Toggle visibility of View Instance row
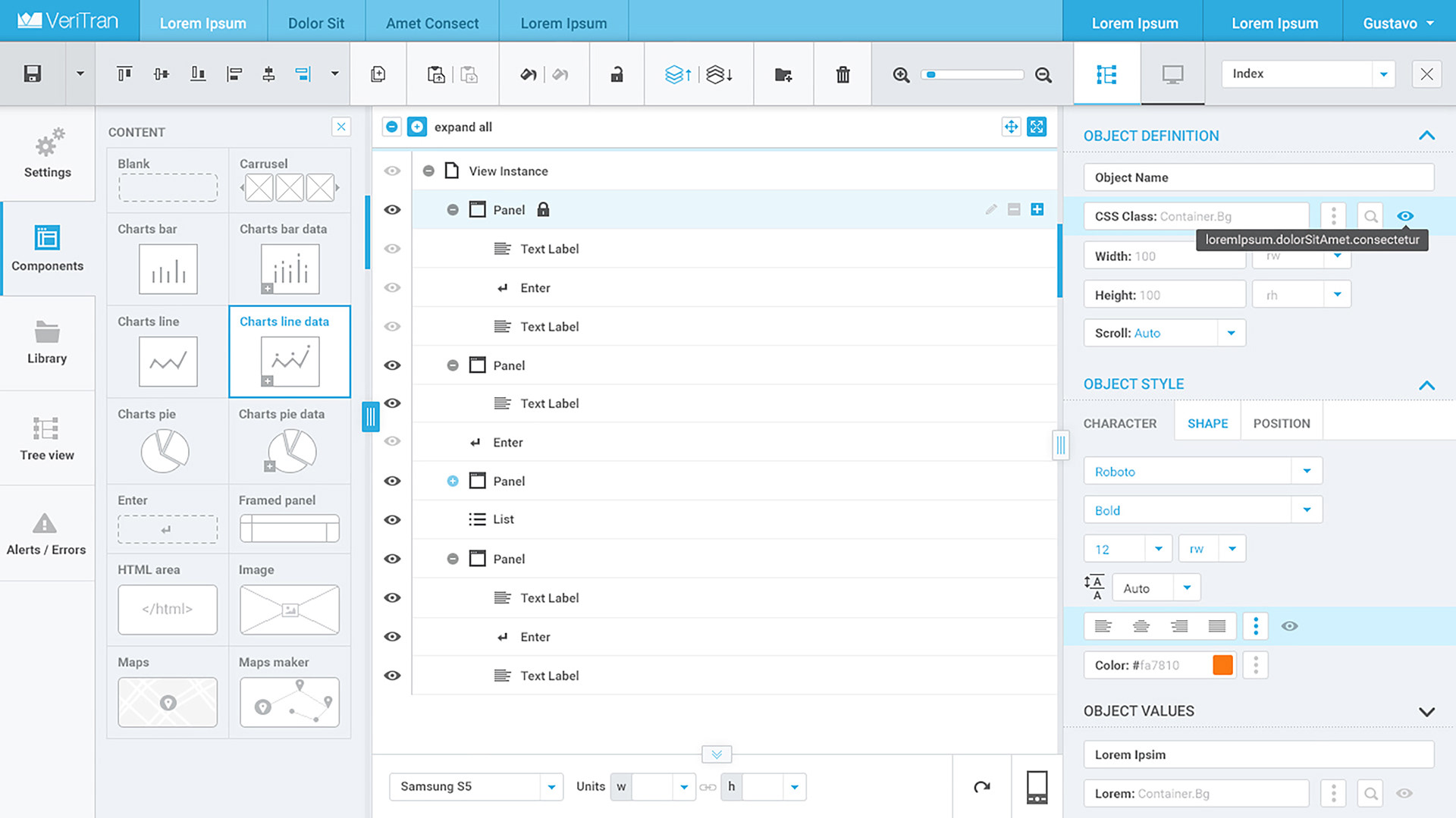The image size is (1456, 818). tap(392, 171)
